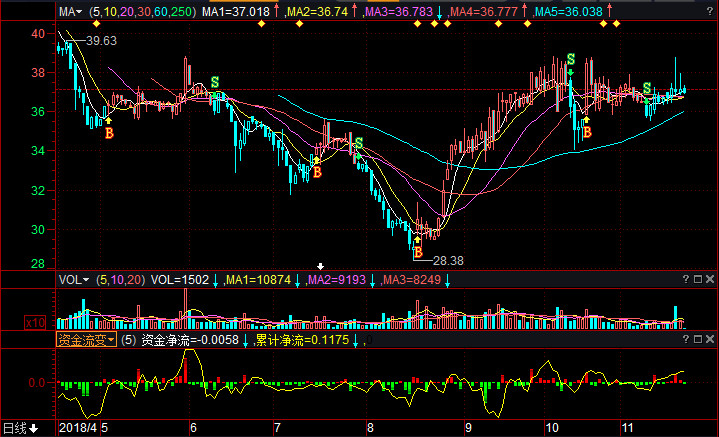Viewport: 719px width, 437px height.
Task: Open help for the 资金流变 panel
Action: (686, 339)
